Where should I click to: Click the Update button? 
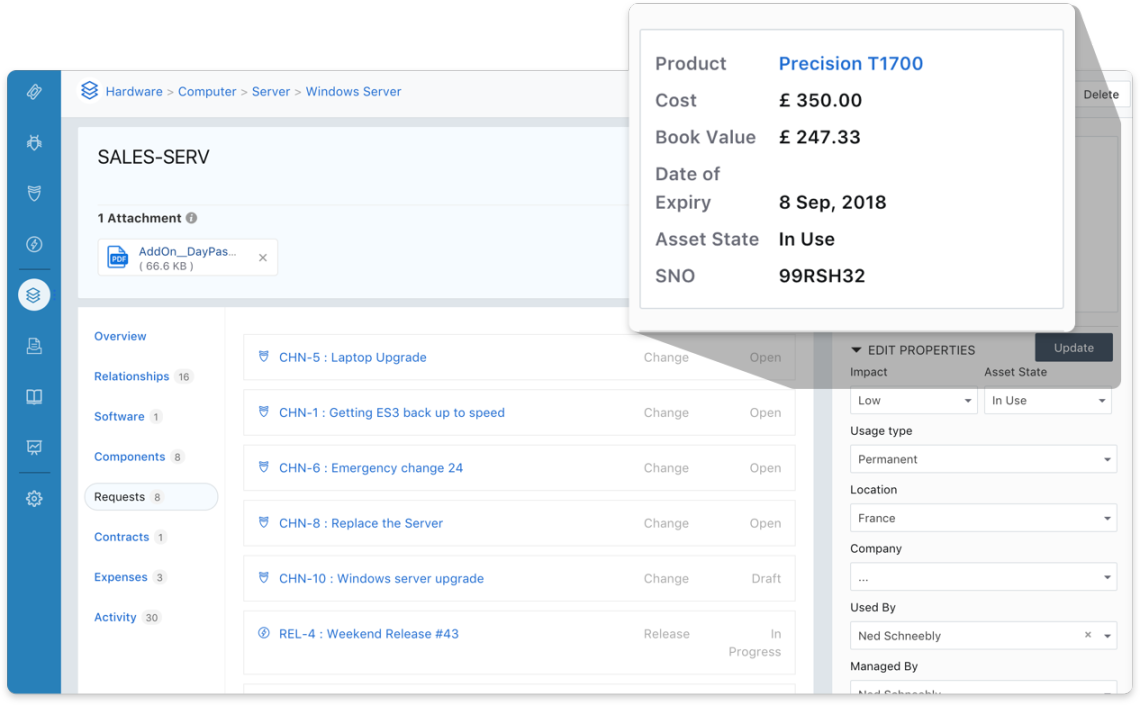(x=1073, y=348)
